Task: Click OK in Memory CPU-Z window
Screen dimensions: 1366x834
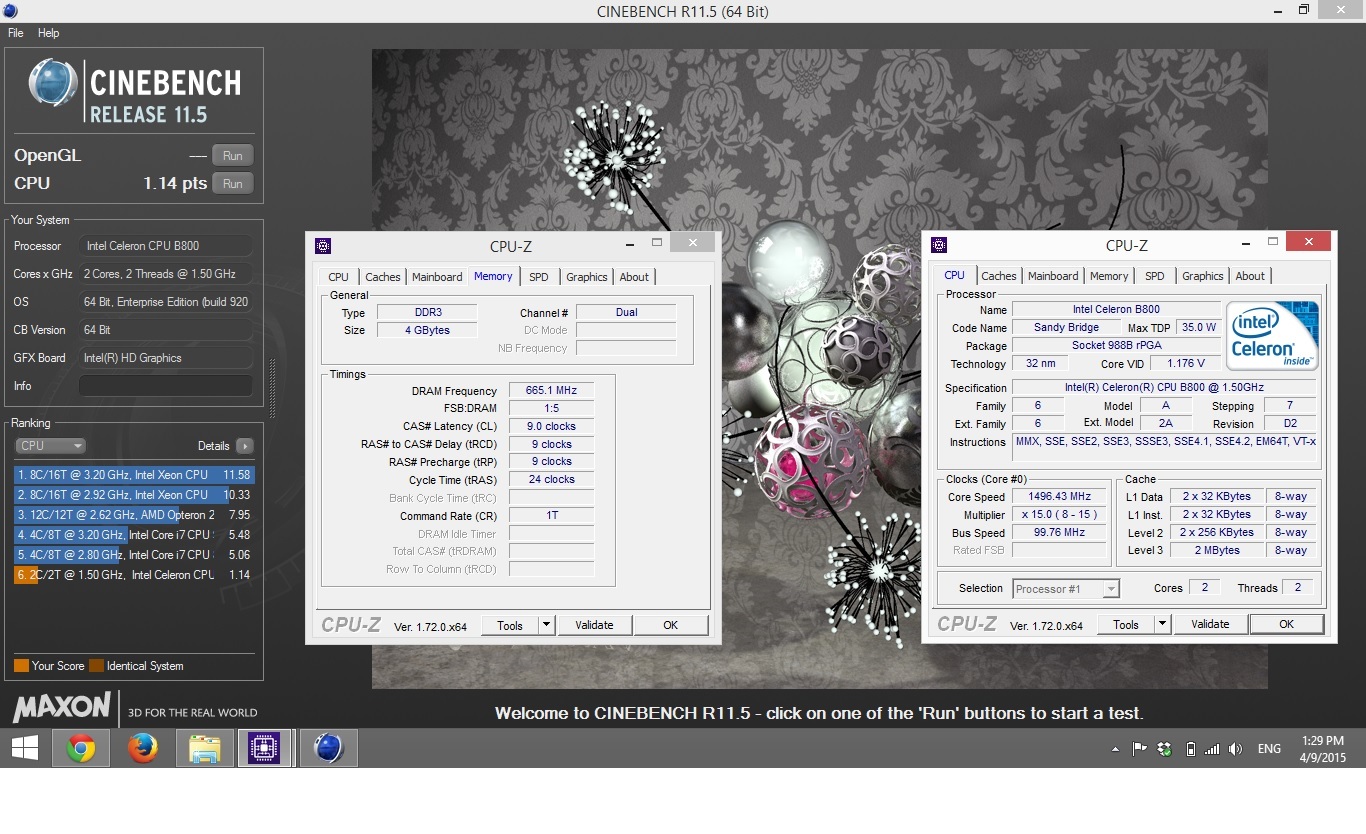Action: tap(670, 625)
